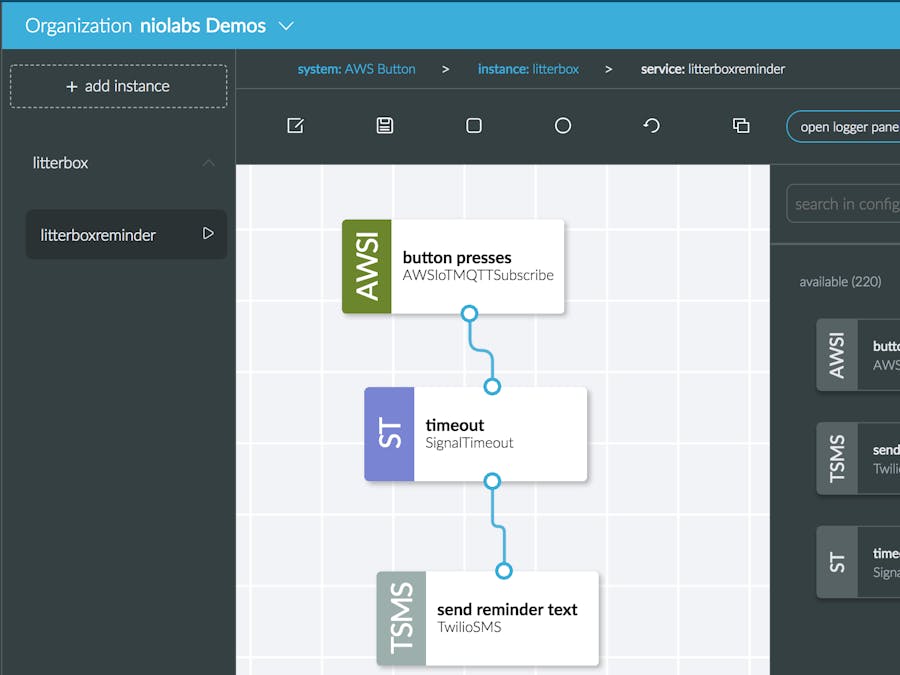The image size is (900, 675).
Task: Click output connector of button presses block
Action: (x=470, y=313)
